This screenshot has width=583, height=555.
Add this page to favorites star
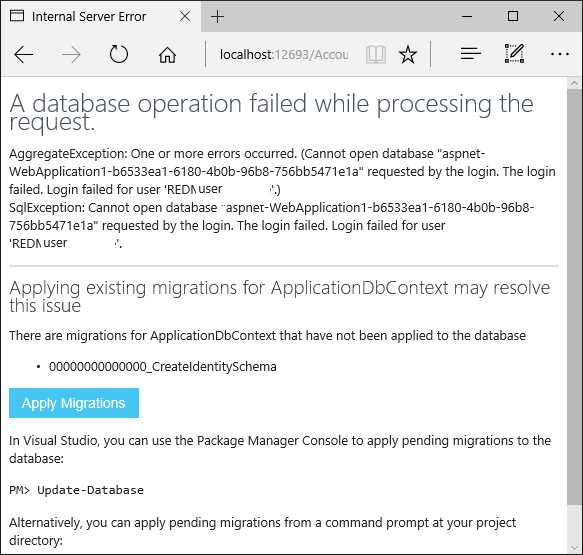tap(408, 55)
